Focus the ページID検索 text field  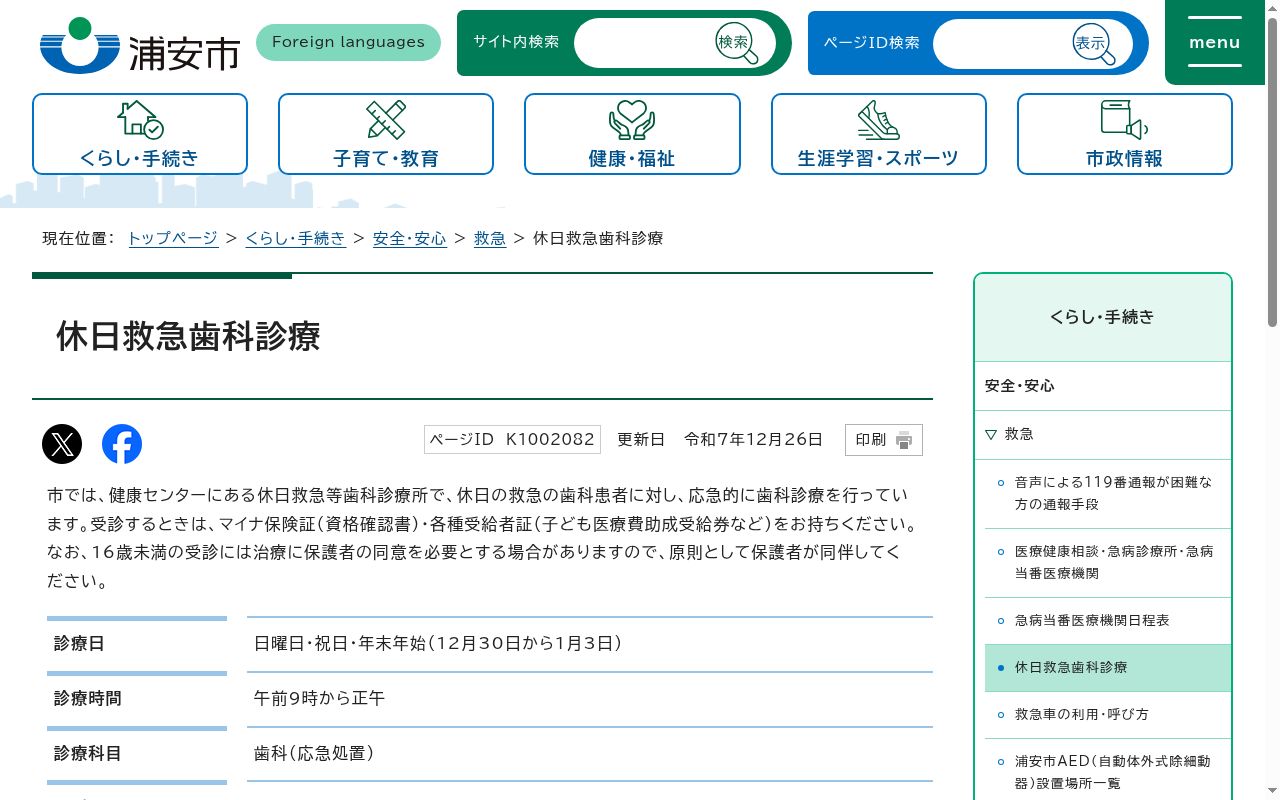pyautogui.click(x=1002, y=44)
